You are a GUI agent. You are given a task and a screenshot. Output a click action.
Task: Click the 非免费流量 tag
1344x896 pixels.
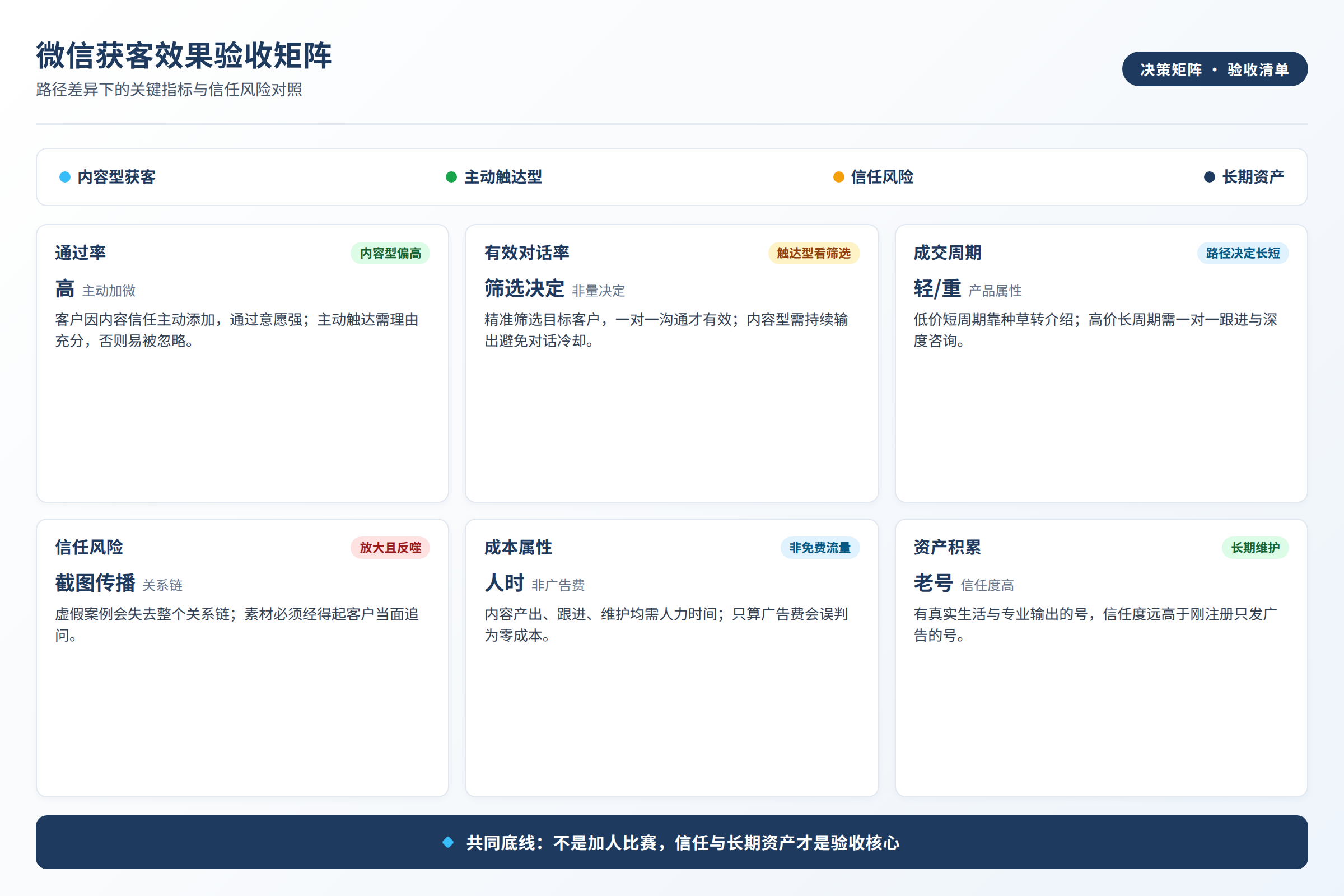point(820,548)
